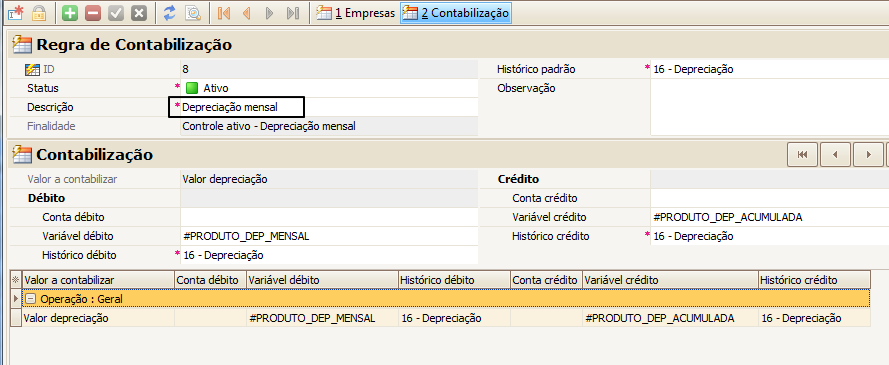Image resolution: width=889 pixels, height=365 pixels.
Task: Select Histórico crédito grid cell 16 - Depreciação
Action: pyautogui.click(x=814, y=318)
